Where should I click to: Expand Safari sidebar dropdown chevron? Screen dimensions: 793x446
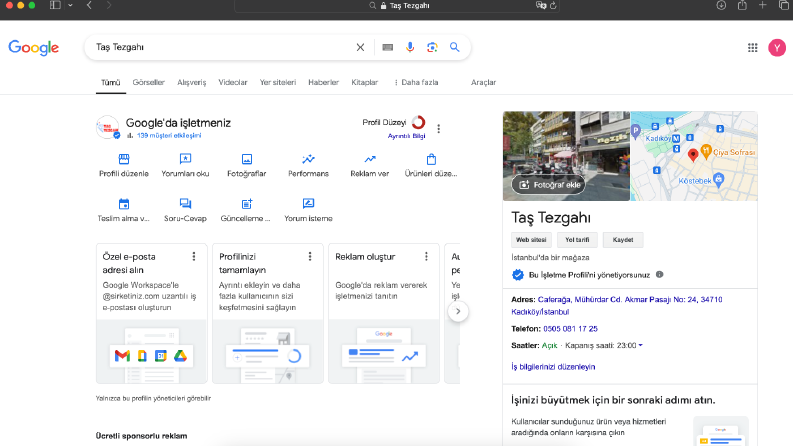(70, 5)
